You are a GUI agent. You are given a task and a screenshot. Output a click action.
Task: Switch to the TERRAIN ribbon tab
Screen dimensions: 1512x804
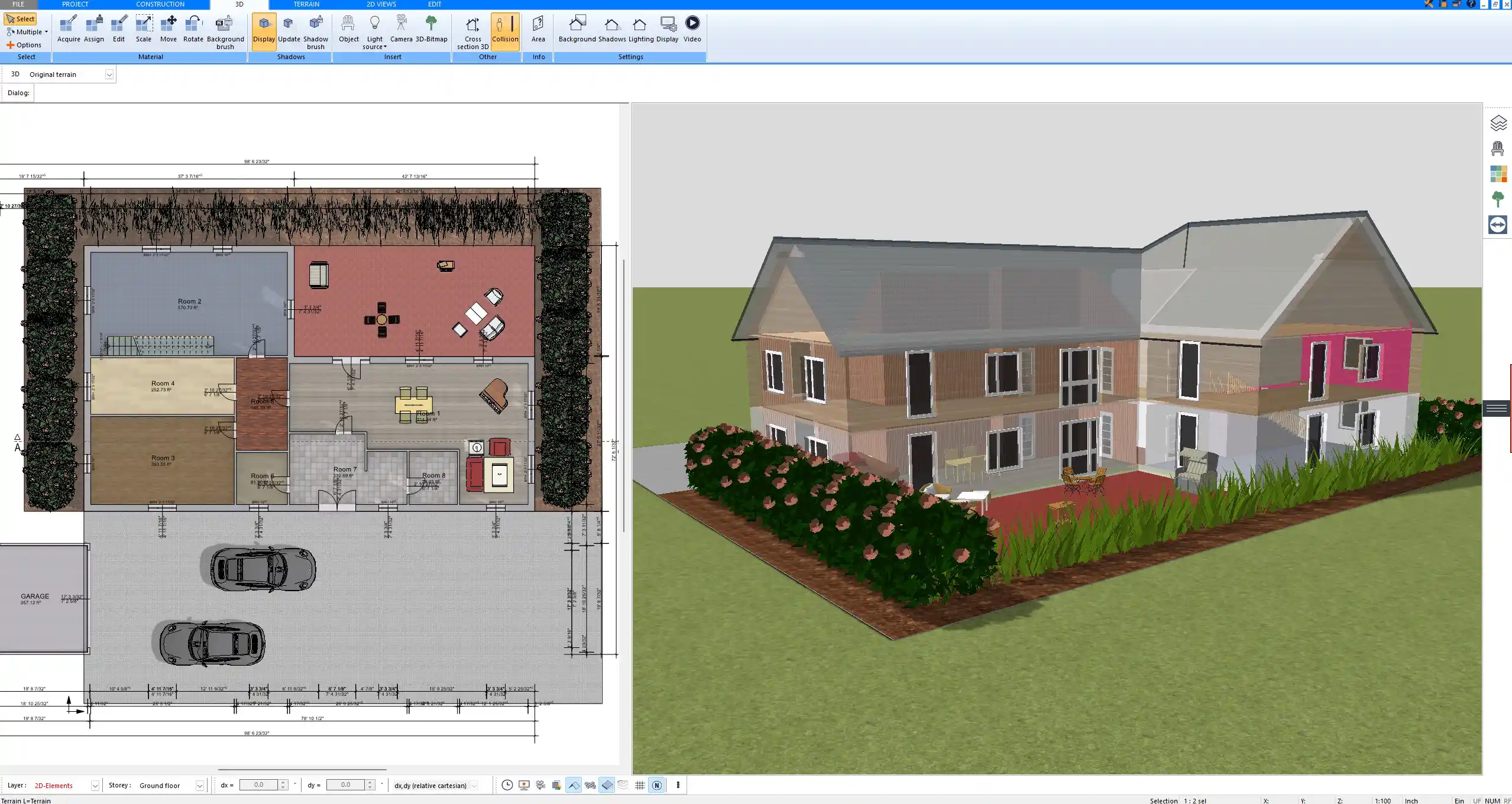tap(306, 4)
